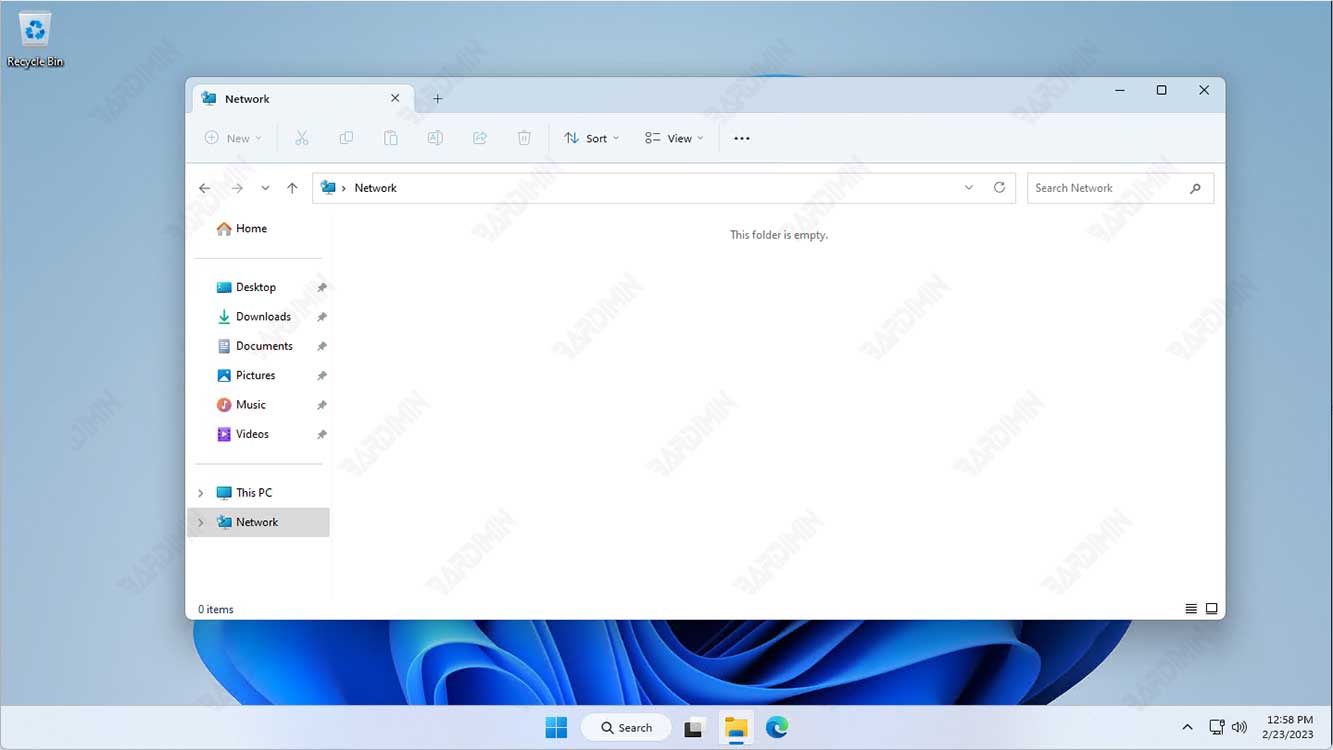Viewport: 1333px width, 750px height.
Task: Minimize the File Explorer window
Action: 1120,90
